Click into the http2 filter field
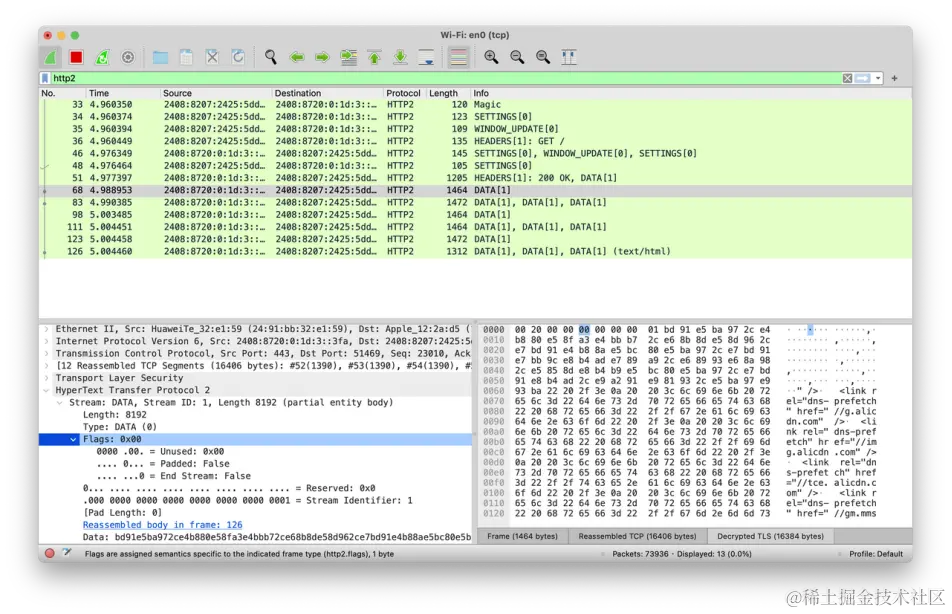 446,78
